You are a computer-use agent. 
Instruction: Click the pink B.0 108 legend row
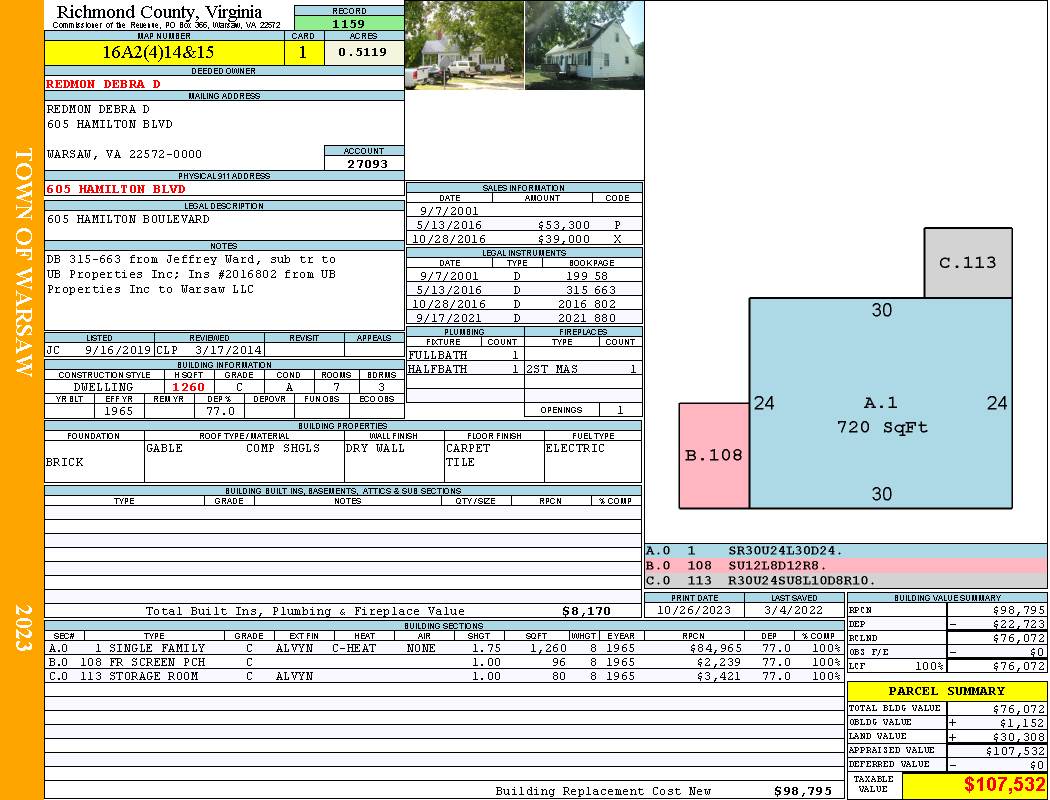click(x=845, y=565)
